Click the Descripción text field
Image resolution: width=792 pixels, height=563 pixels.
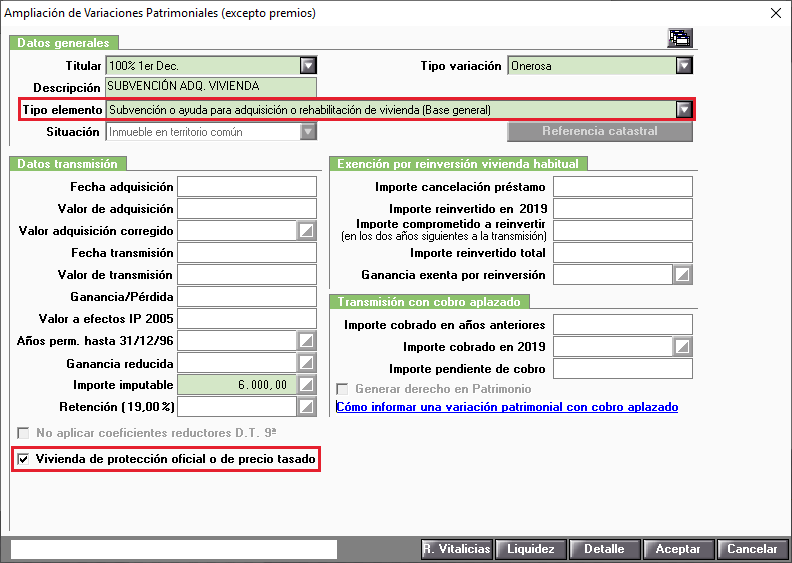pos(211,87)
